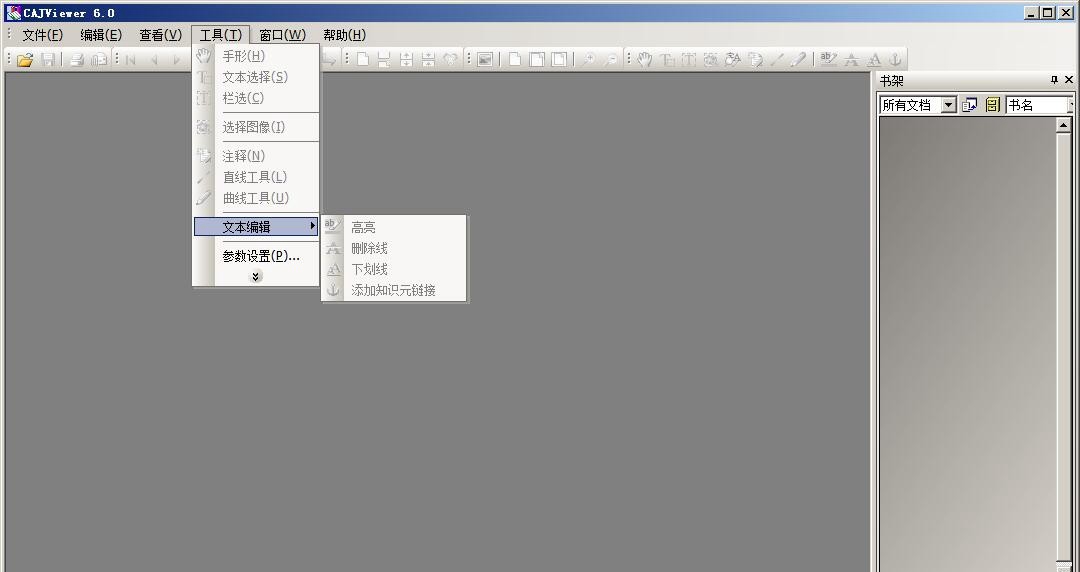
Task: Select 高亮 in the submenu
Action: (x=394, y=227)
